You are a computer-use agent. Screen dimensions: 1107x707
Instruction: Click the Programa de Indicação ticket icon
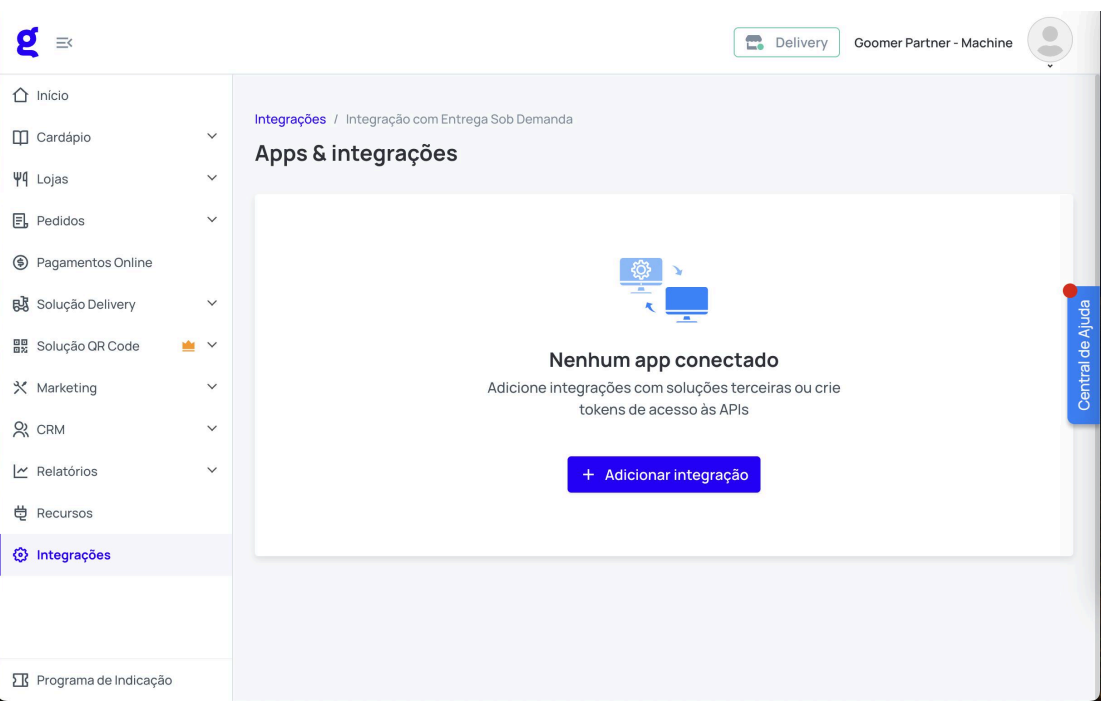(x=20, y=680)
